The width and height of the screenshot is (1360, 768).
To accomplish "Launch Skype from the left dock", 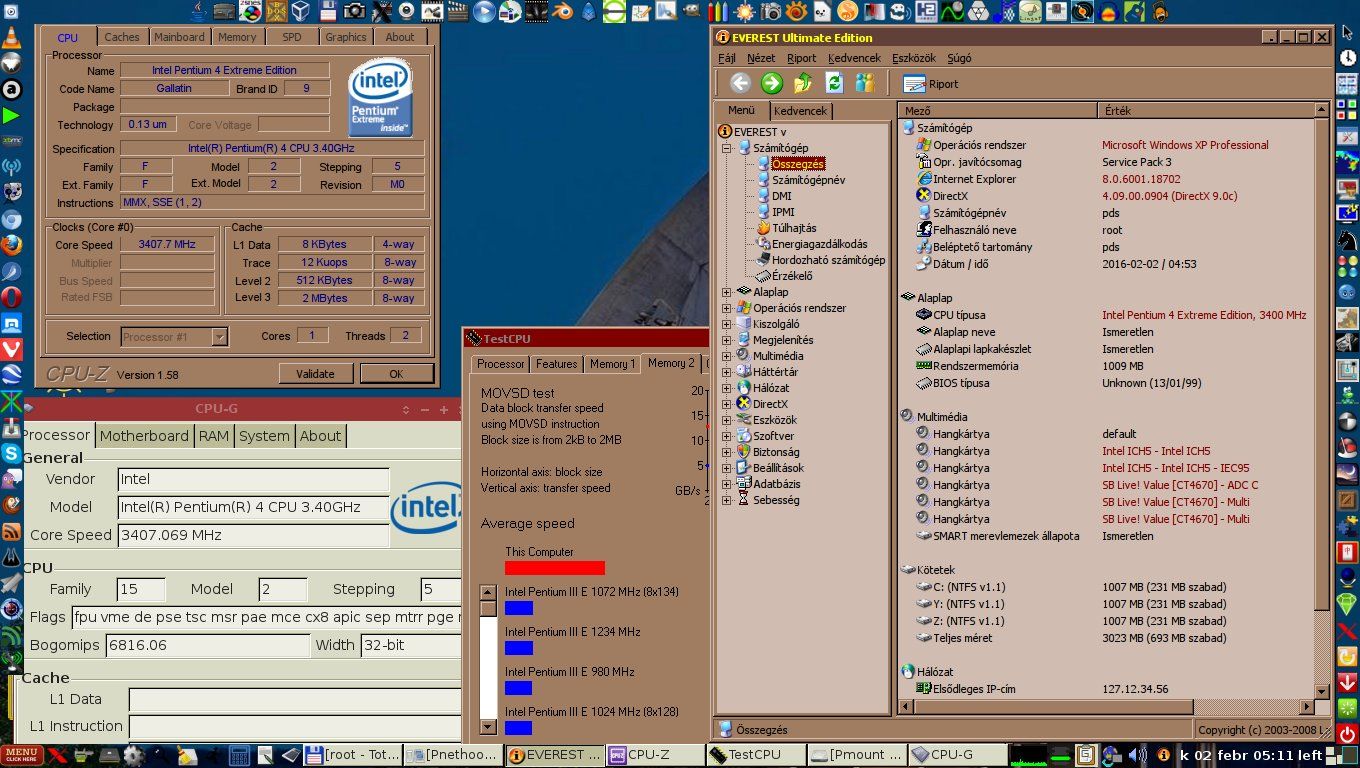I will pyautogui.click(x=11, y=453).
